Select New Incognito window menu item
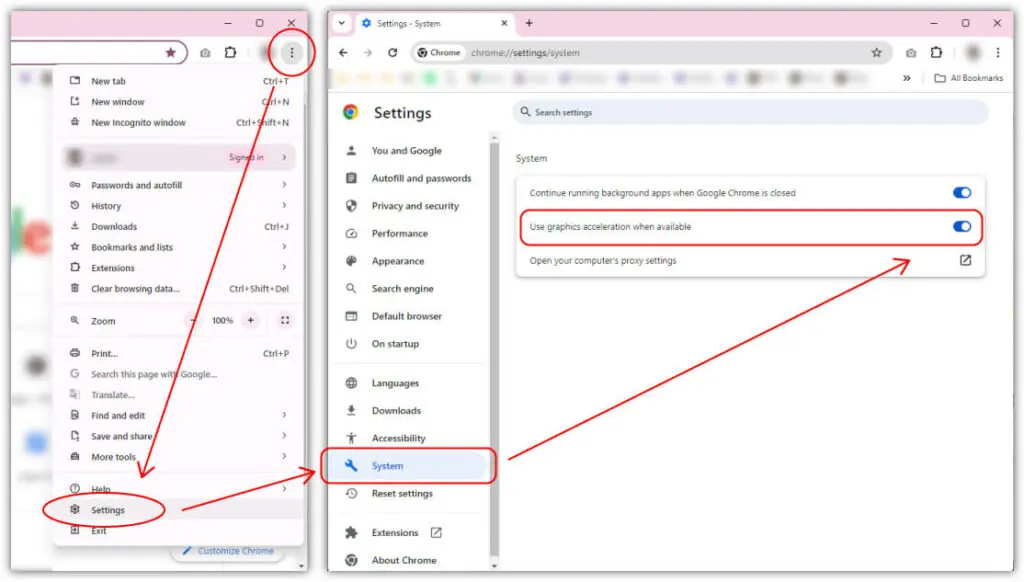This screenshot has width=1024, height=582. 138,123
